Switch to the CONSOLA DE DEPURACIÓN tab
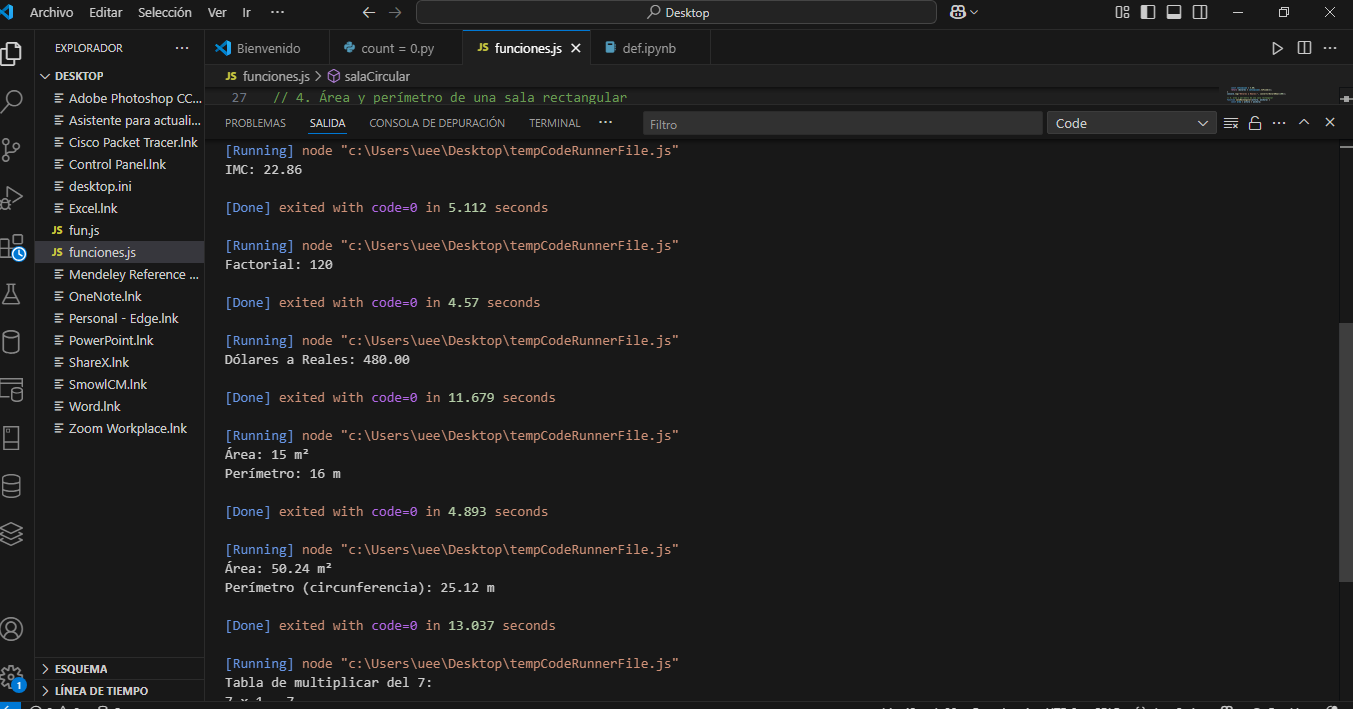The image size is (1357, 709). pos(437,123)
